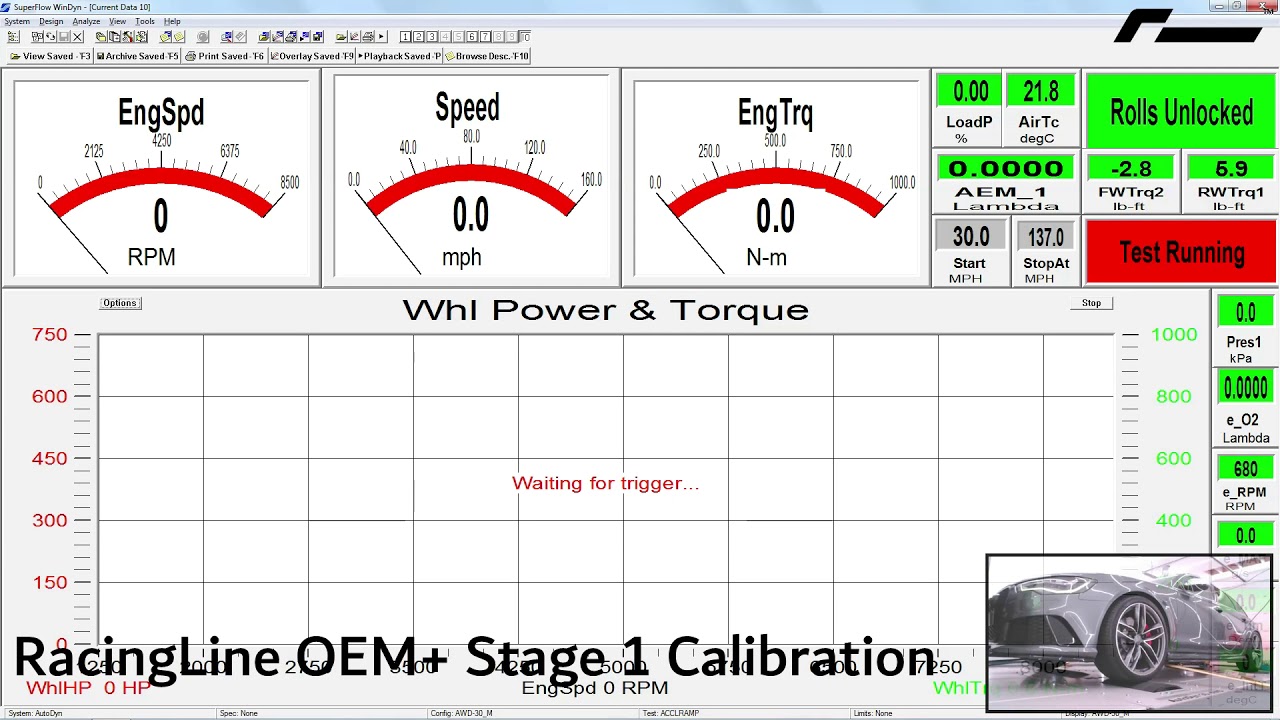Open the Design menu
This screenshot has width=1280, height=720.
(51, 21)
